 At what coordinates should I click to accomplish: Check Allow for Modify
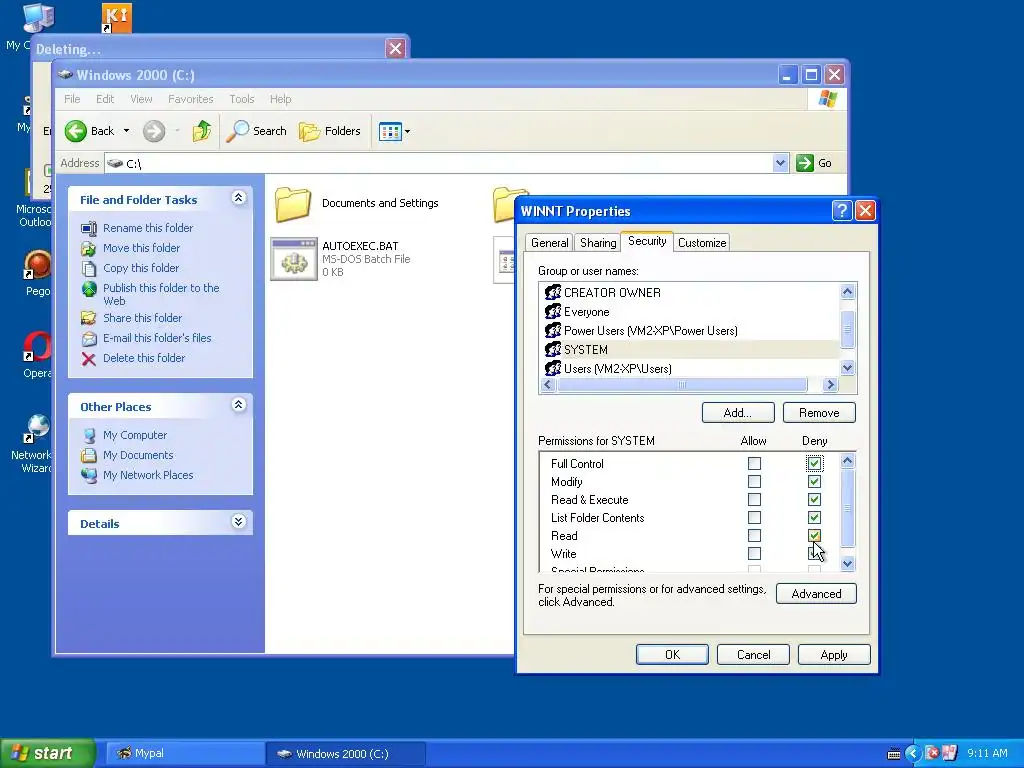click(754, 482)
